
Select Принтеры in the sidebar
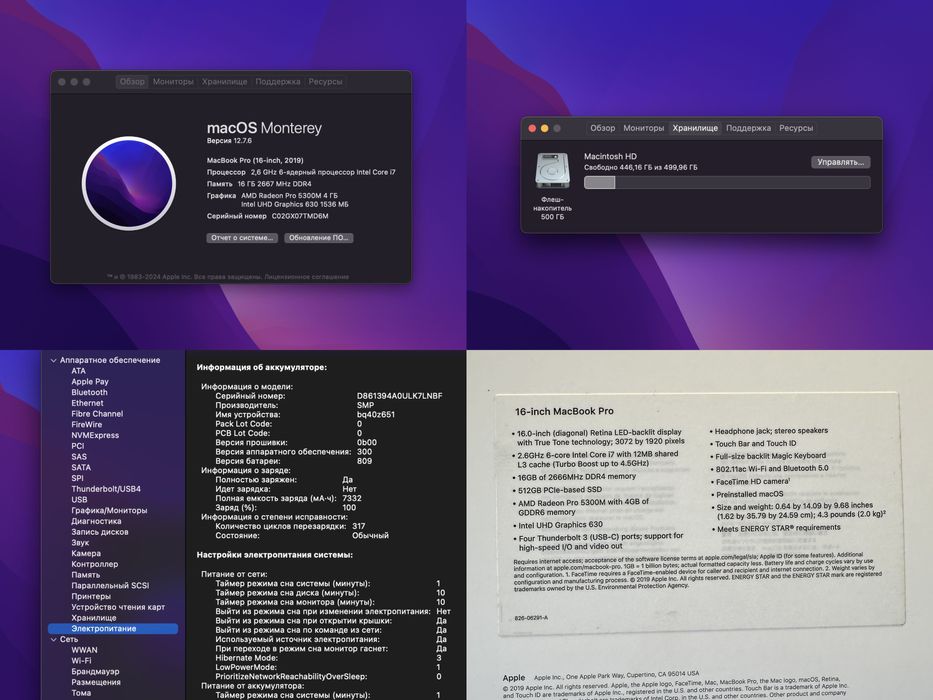pyautogui.click(x=91, y=596)
